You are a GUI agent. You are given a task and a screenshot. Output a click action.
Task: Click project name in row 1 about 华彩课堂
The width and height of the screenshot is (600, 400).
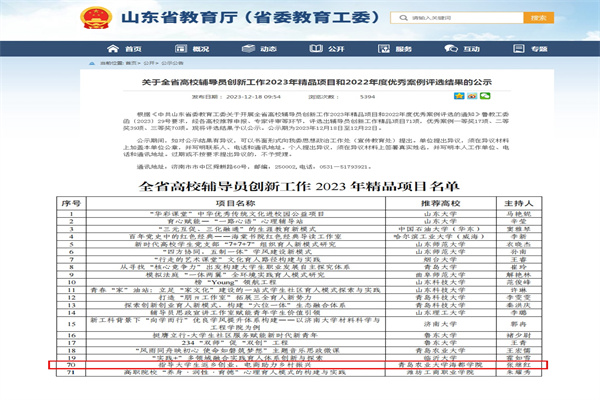pyautogui.click(x=236, y=214)
